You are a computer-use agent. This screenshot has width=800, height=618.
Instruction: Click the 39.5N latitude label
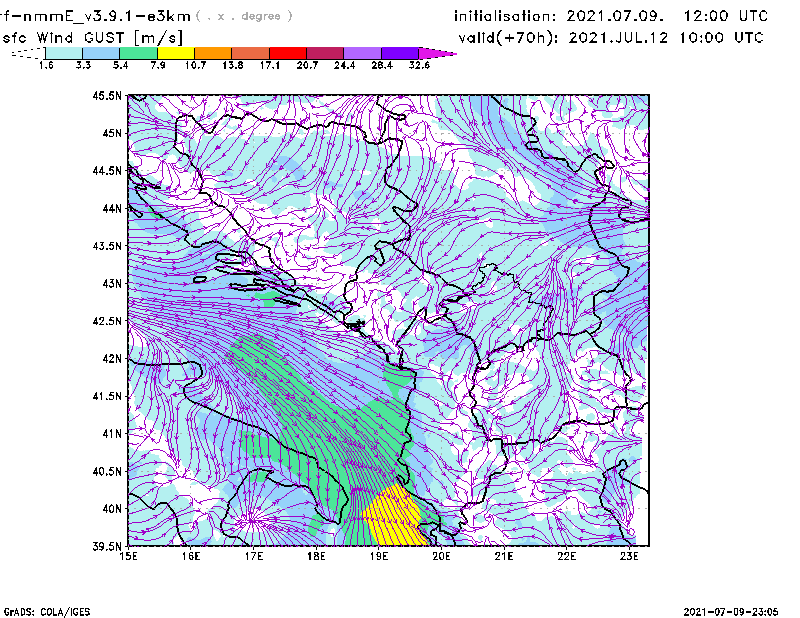(x=107, y=547)
